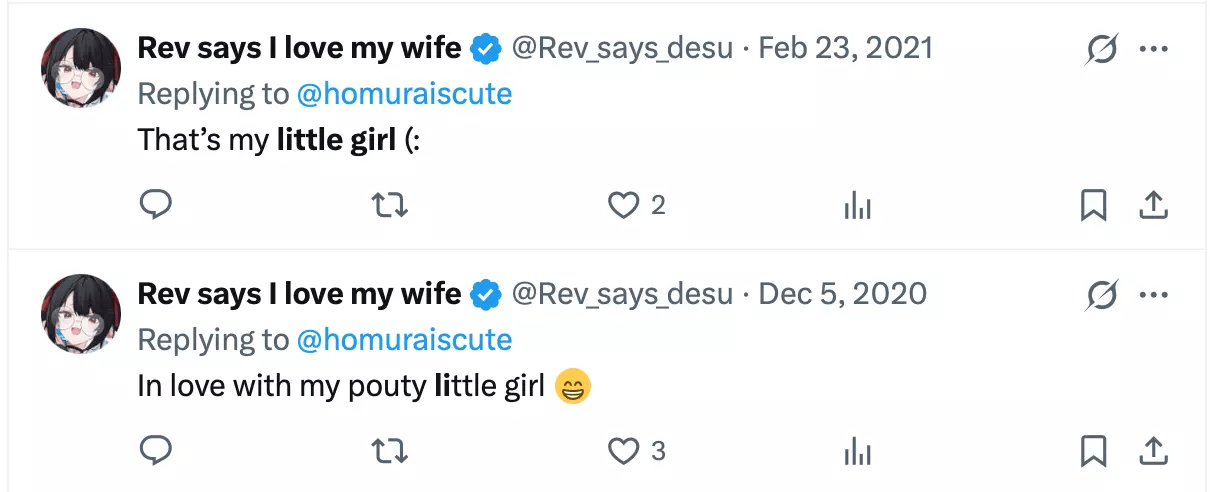The image size is (1210, 492).
Task: Share the Dec 5, 2020 tweet
Action: click(1153, 451)
